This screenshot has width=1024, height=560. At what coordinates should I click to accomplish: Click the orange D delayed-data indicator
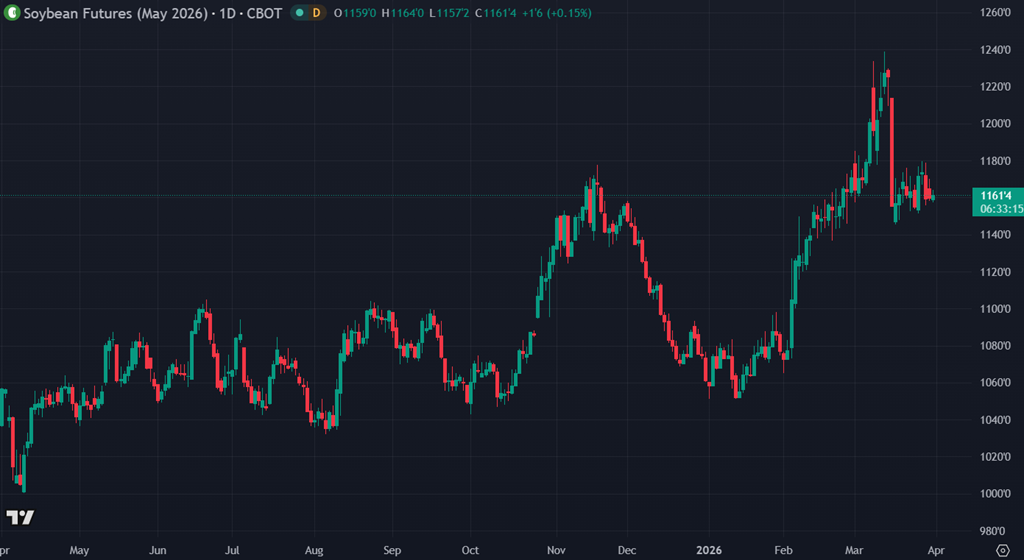click(x=317, y=13)
